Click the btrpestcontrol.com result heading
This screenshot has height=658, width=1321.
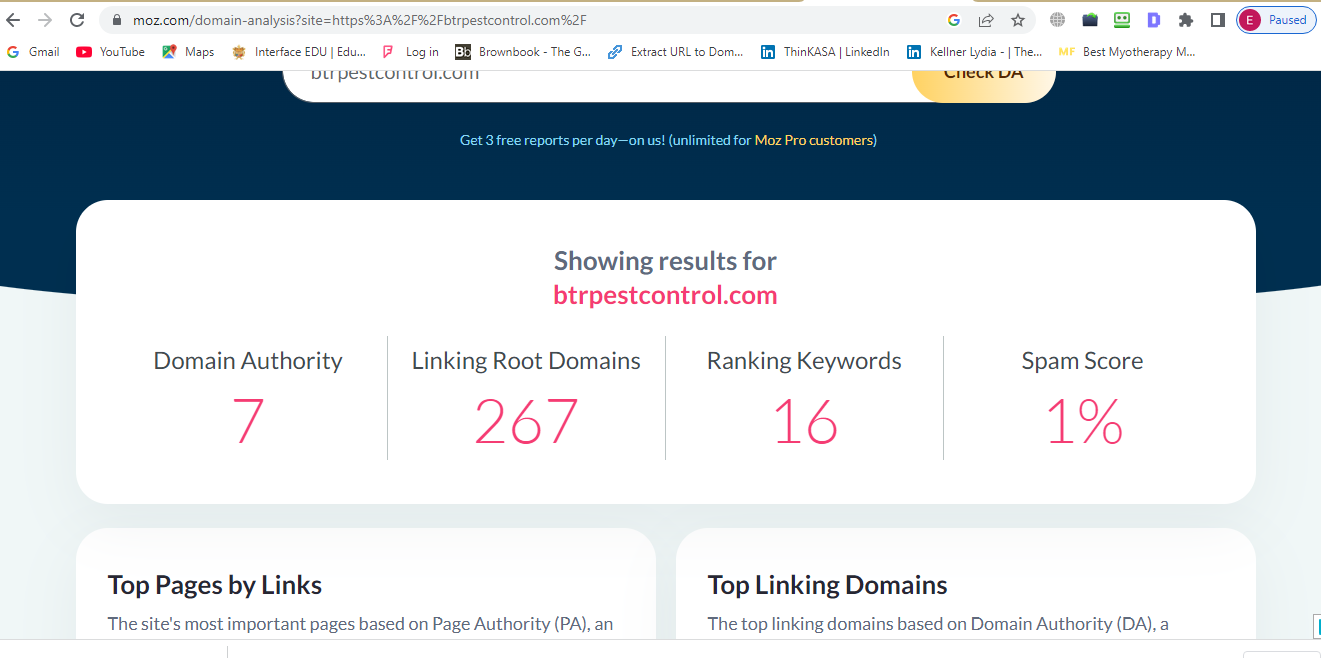click(x=665, y=295)
